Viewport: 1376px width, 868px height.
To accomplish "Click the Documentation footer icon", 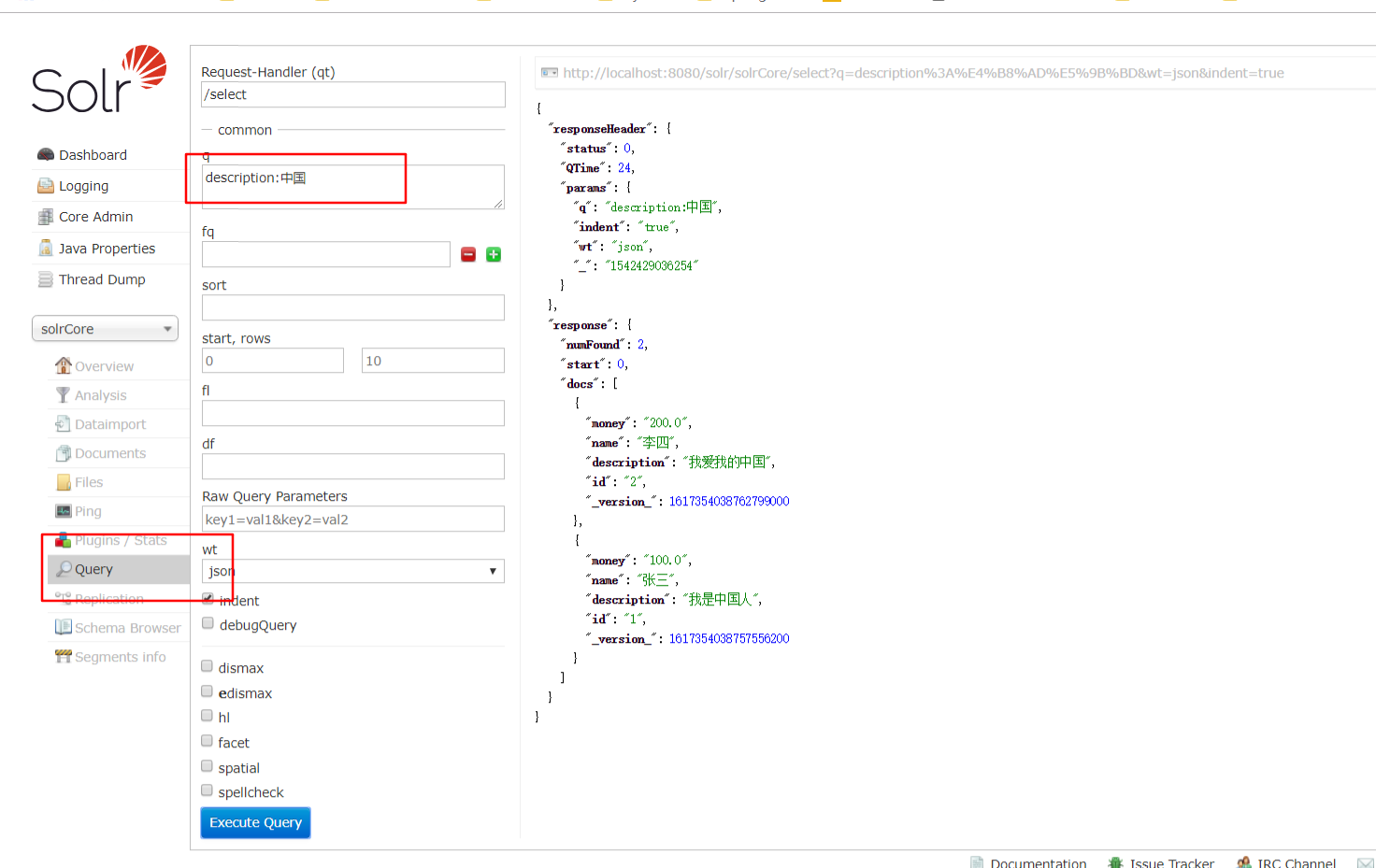I will tap(977, 862).
